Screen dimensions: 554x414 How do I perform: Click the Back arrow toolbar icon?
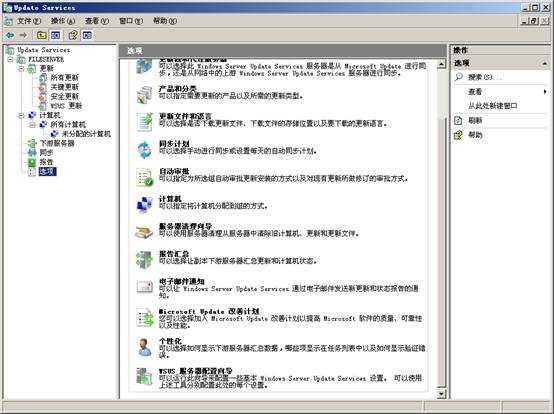(x=10, y=35)
